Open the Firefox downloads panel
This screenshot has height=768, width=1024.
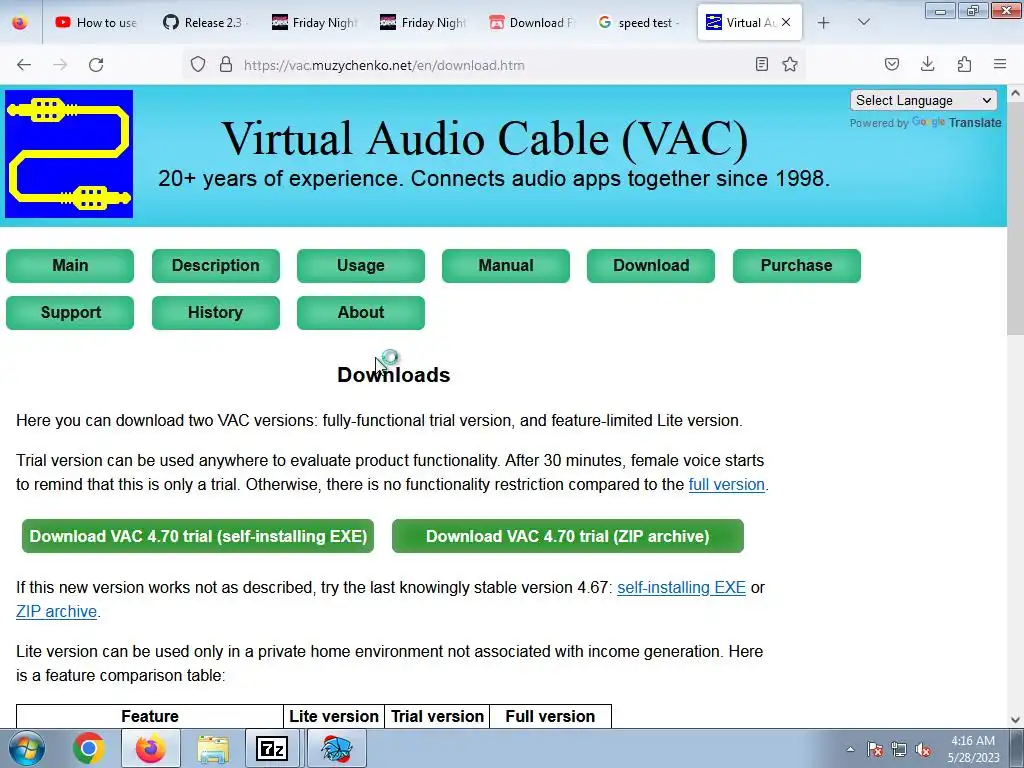pos(927,64)
